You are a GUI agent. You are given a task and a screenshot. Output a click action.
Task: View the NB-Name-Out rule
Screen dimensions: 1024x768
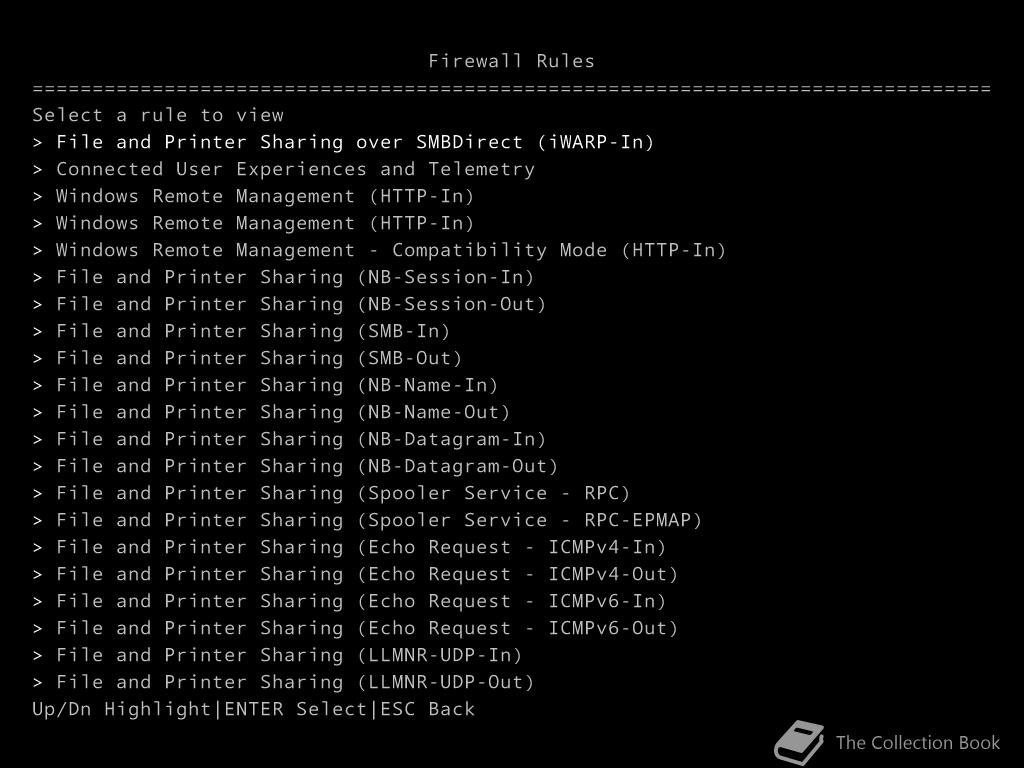[x=283, y=412]
